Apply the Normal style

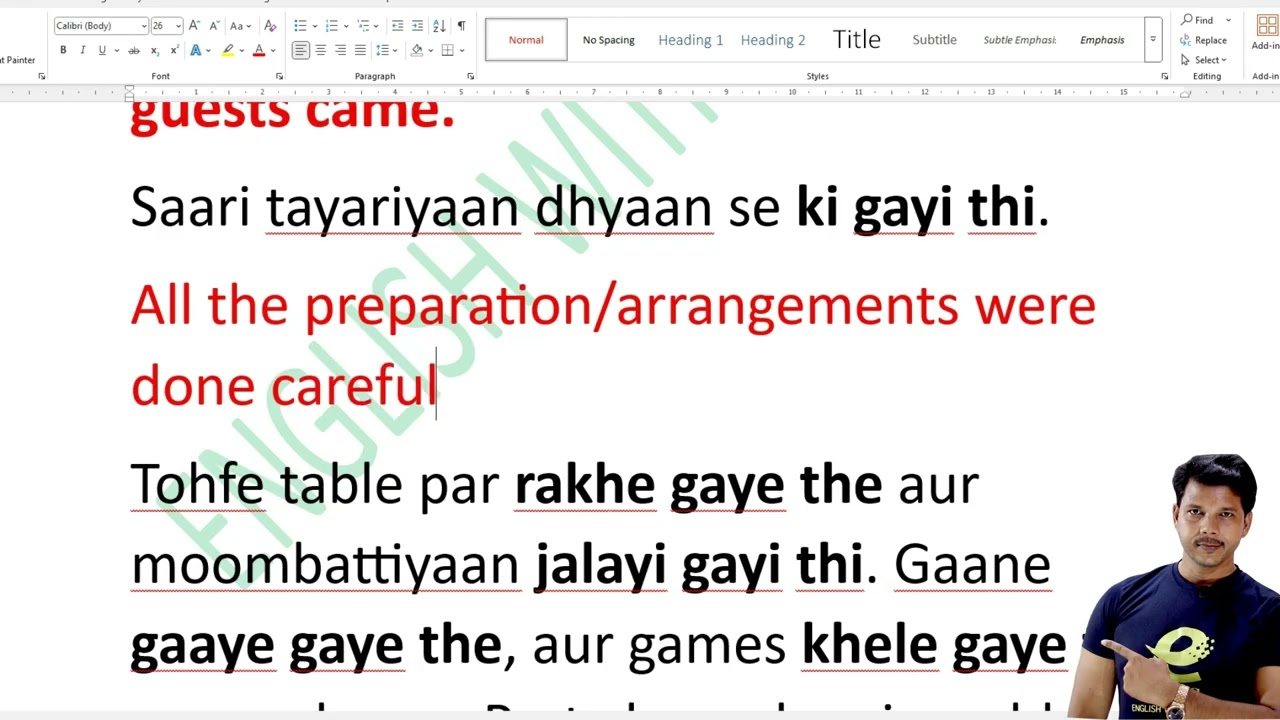(x=526, y=40)
